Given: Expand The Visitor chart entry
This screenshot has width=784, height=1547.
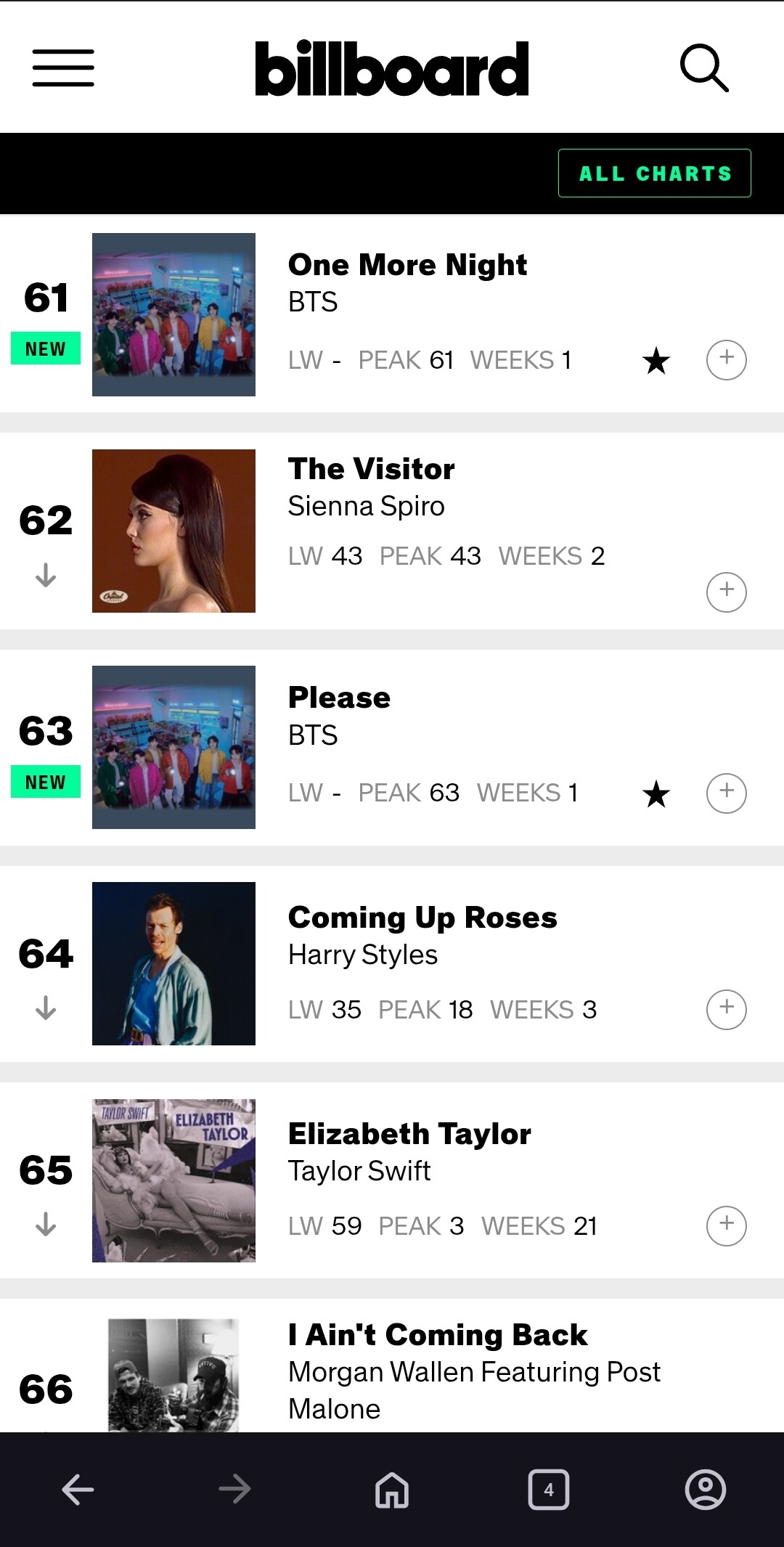Looking at the screenshot, I should 726,592.
